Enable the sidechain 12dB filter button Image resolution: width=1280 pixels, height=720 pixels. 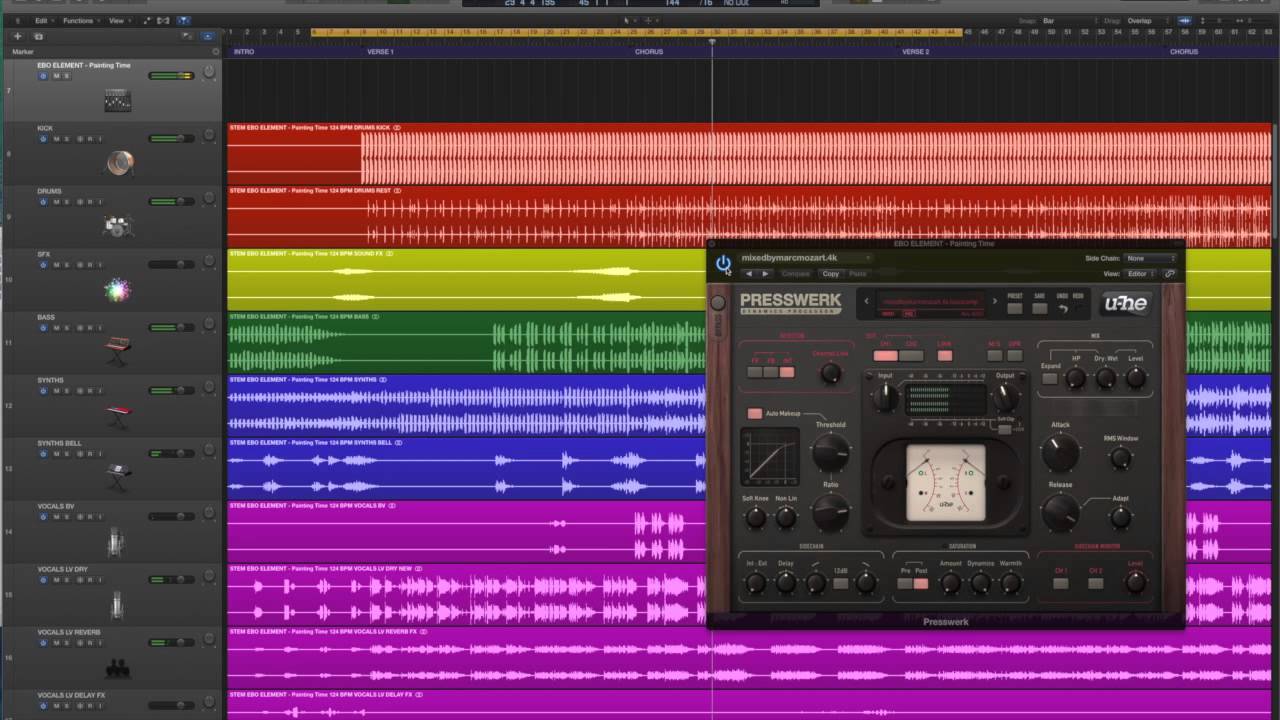[841, 583]
